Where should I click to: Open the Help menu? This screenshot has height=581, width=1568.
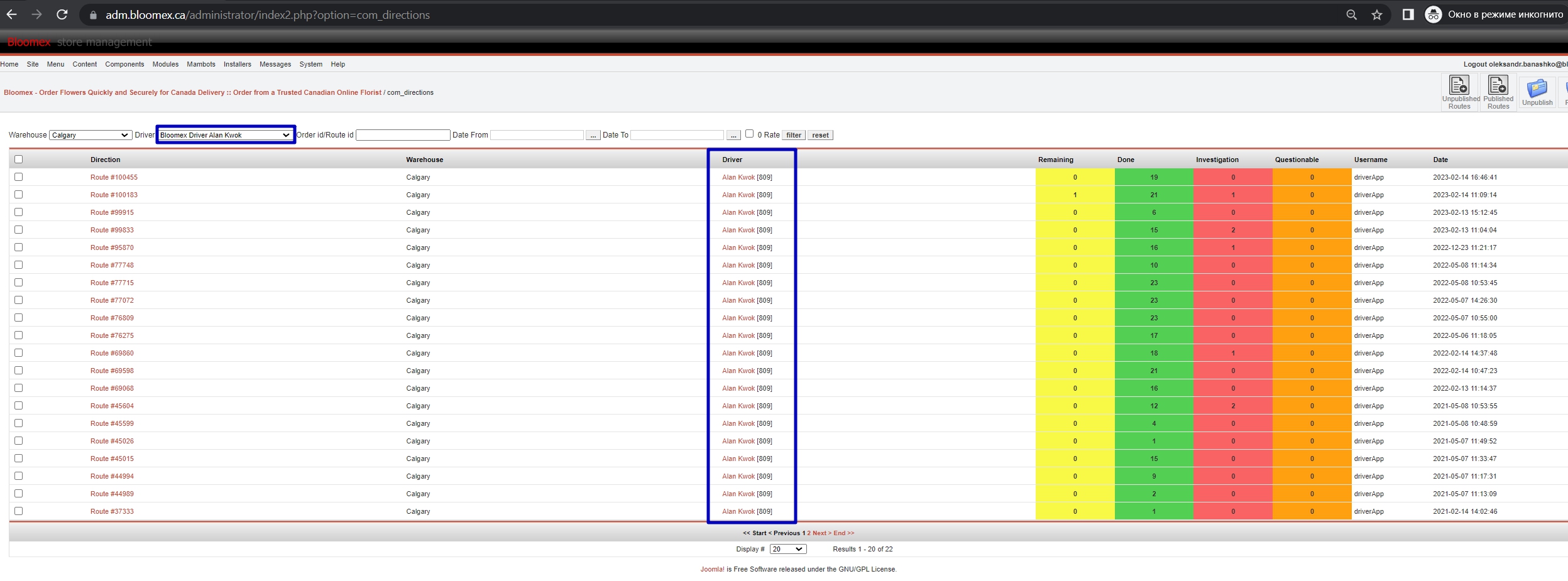pyautogui.click(x=338, y=64)
